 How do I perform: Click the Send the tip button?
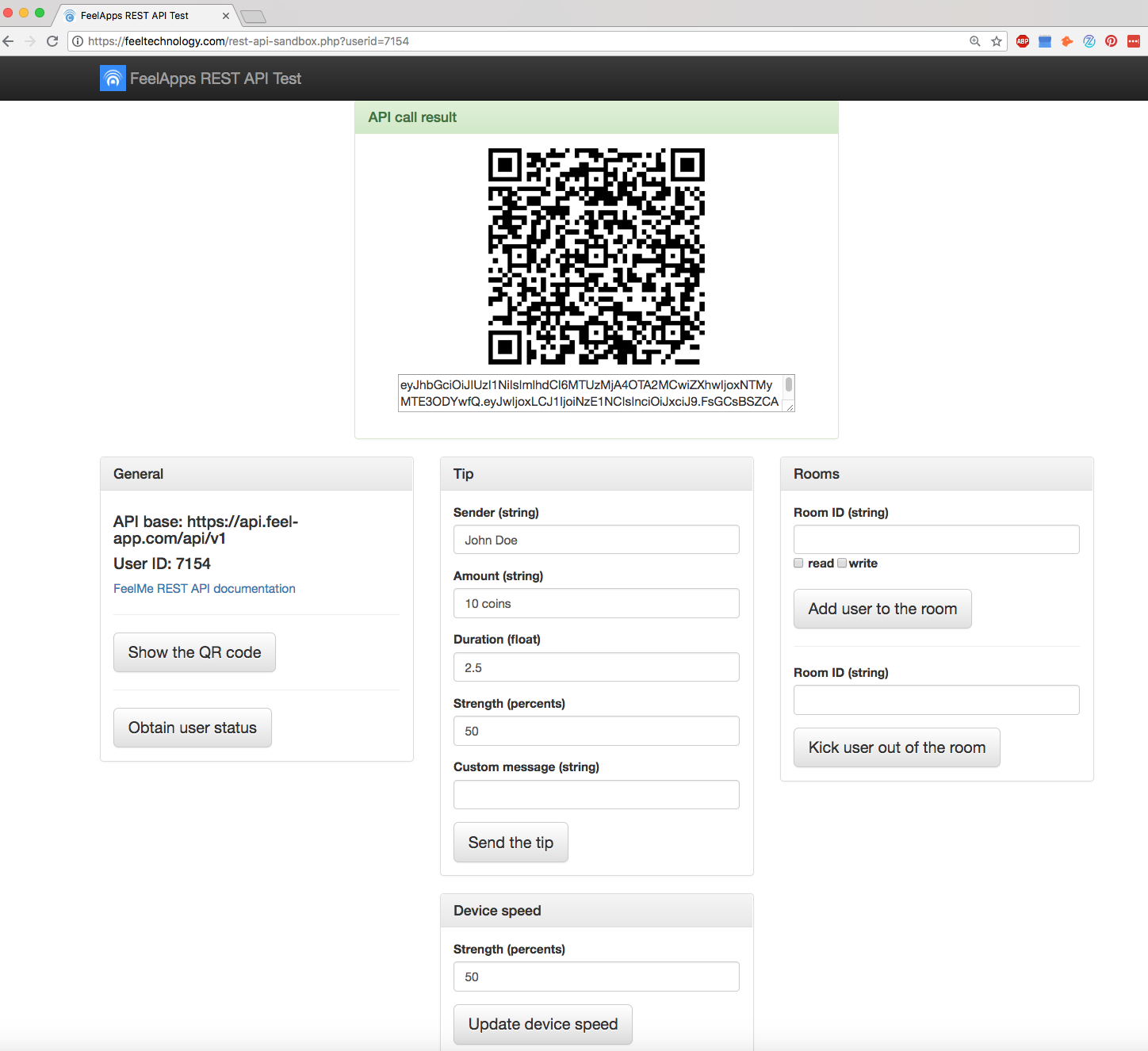coord(511,842)
